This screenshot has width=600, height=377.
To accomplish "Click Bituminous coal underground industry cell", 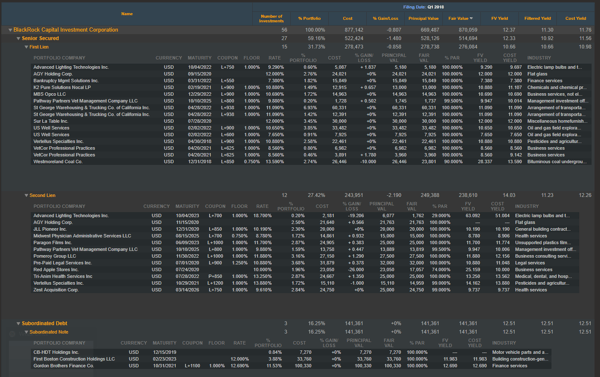I will tap(556, 162).
